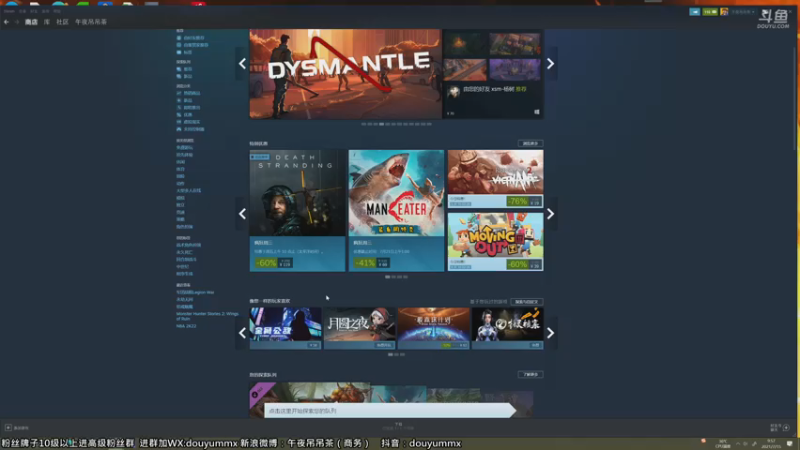Open 月圆之夜 game capsule

(360, 328)
